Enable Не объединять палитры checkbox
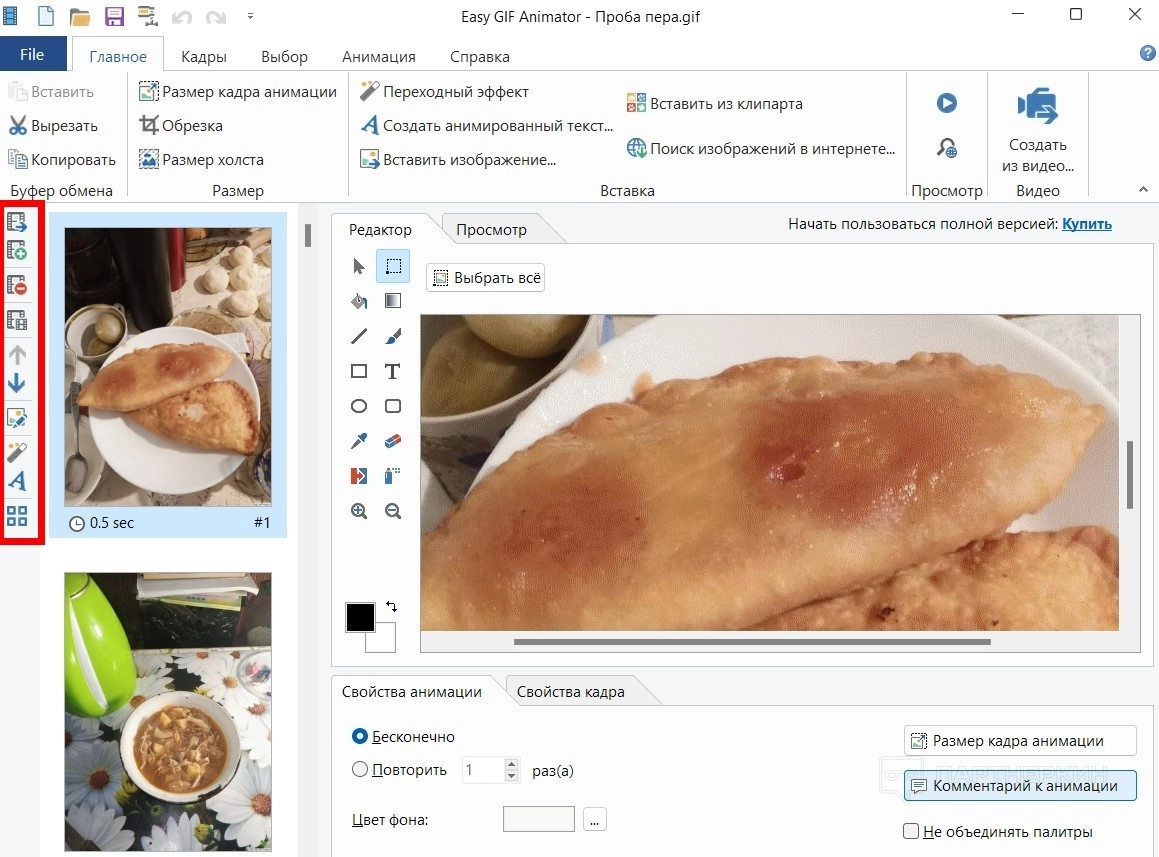 click(x=911, y=832)
